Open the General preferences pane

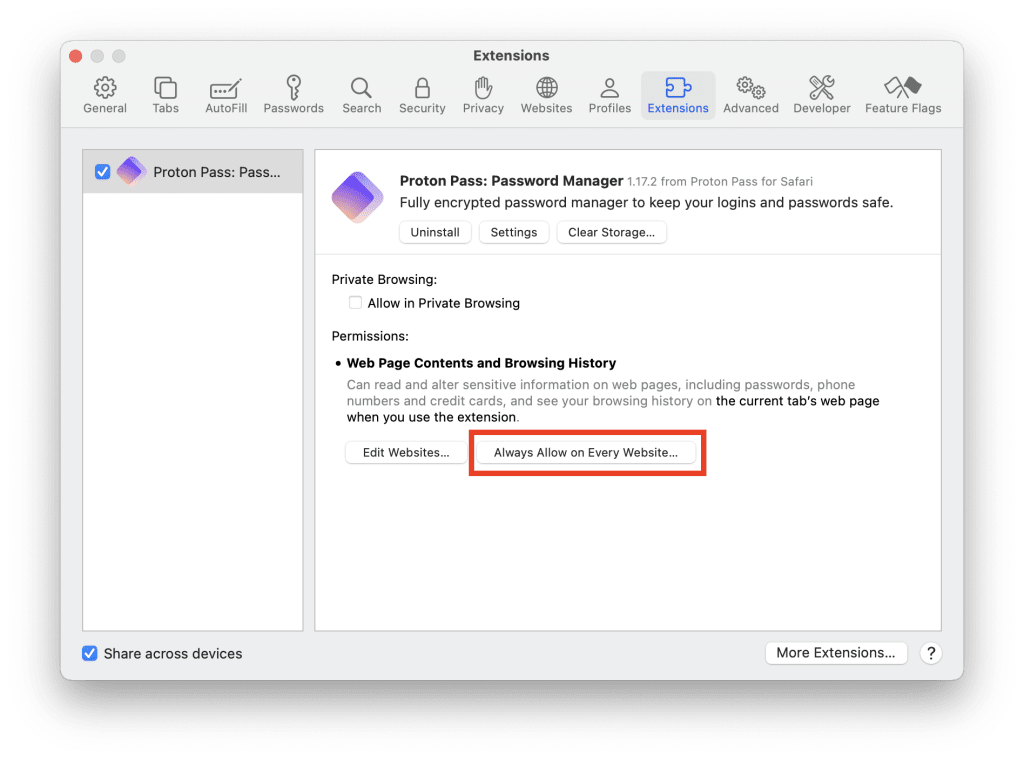click(104, 95)
